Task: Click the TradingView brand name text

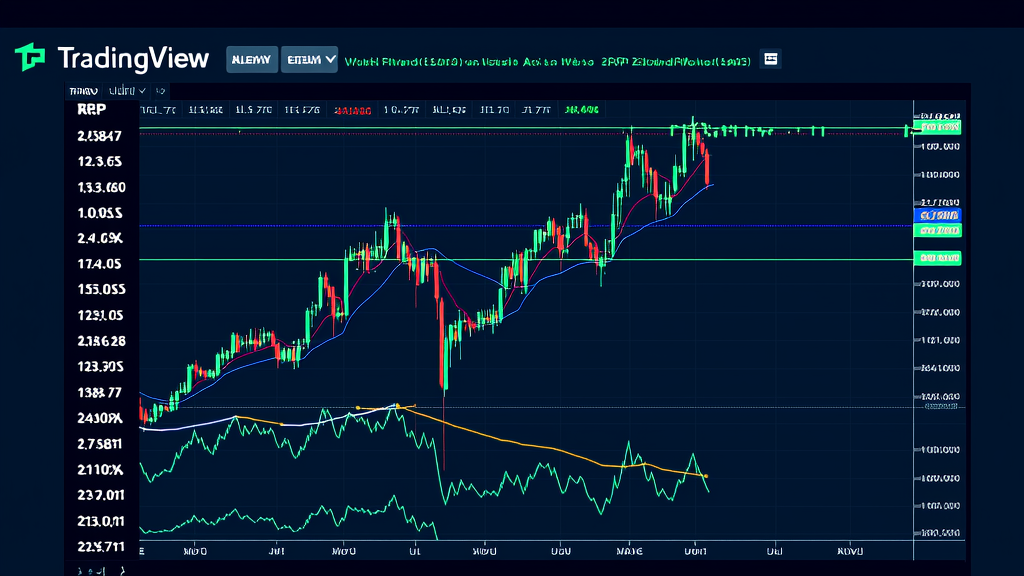Action: click(x=133, y=58)
